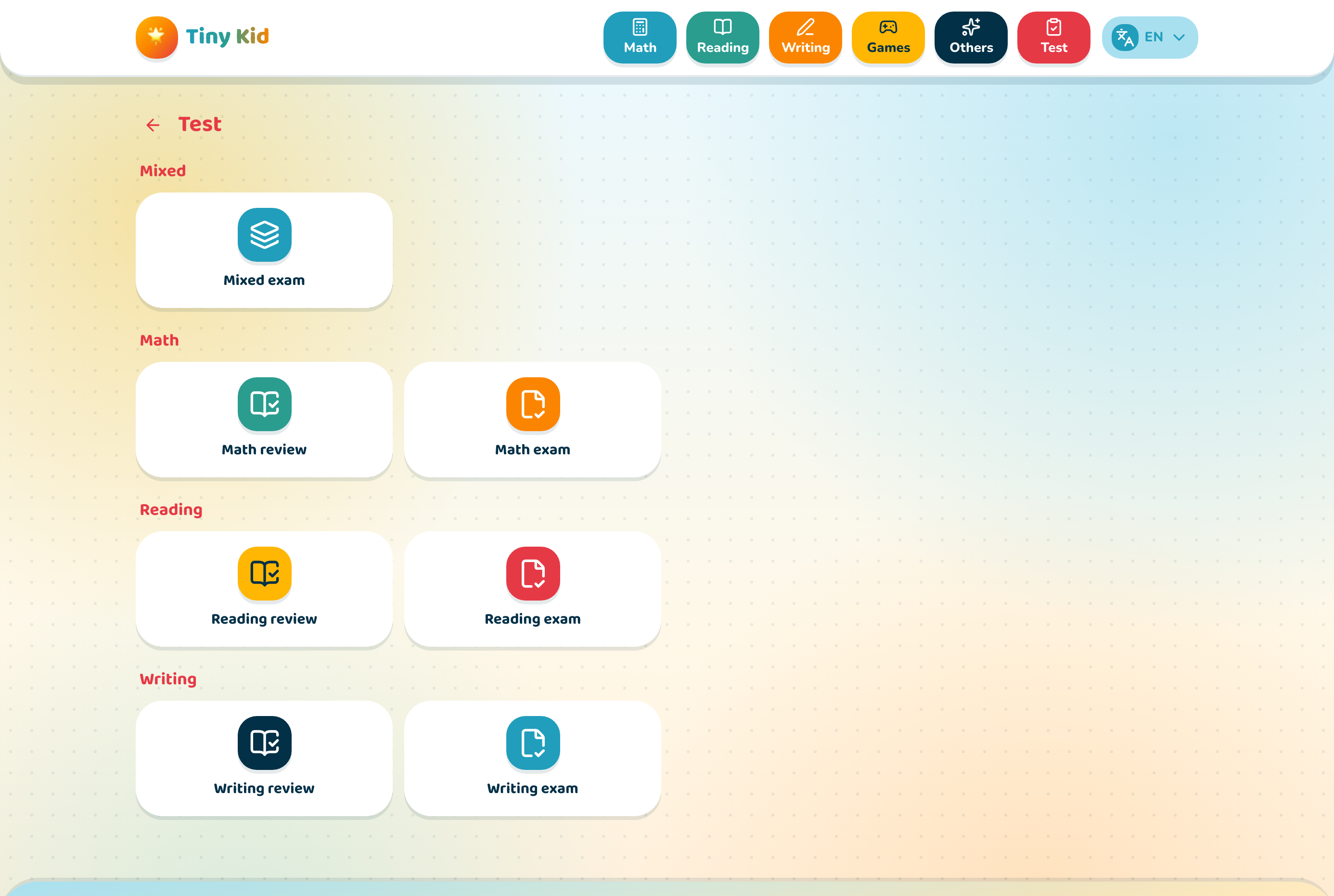This screenshot has height=896, width=1334.
Task: Click the Writing exam card label
Action: (532, 789)
